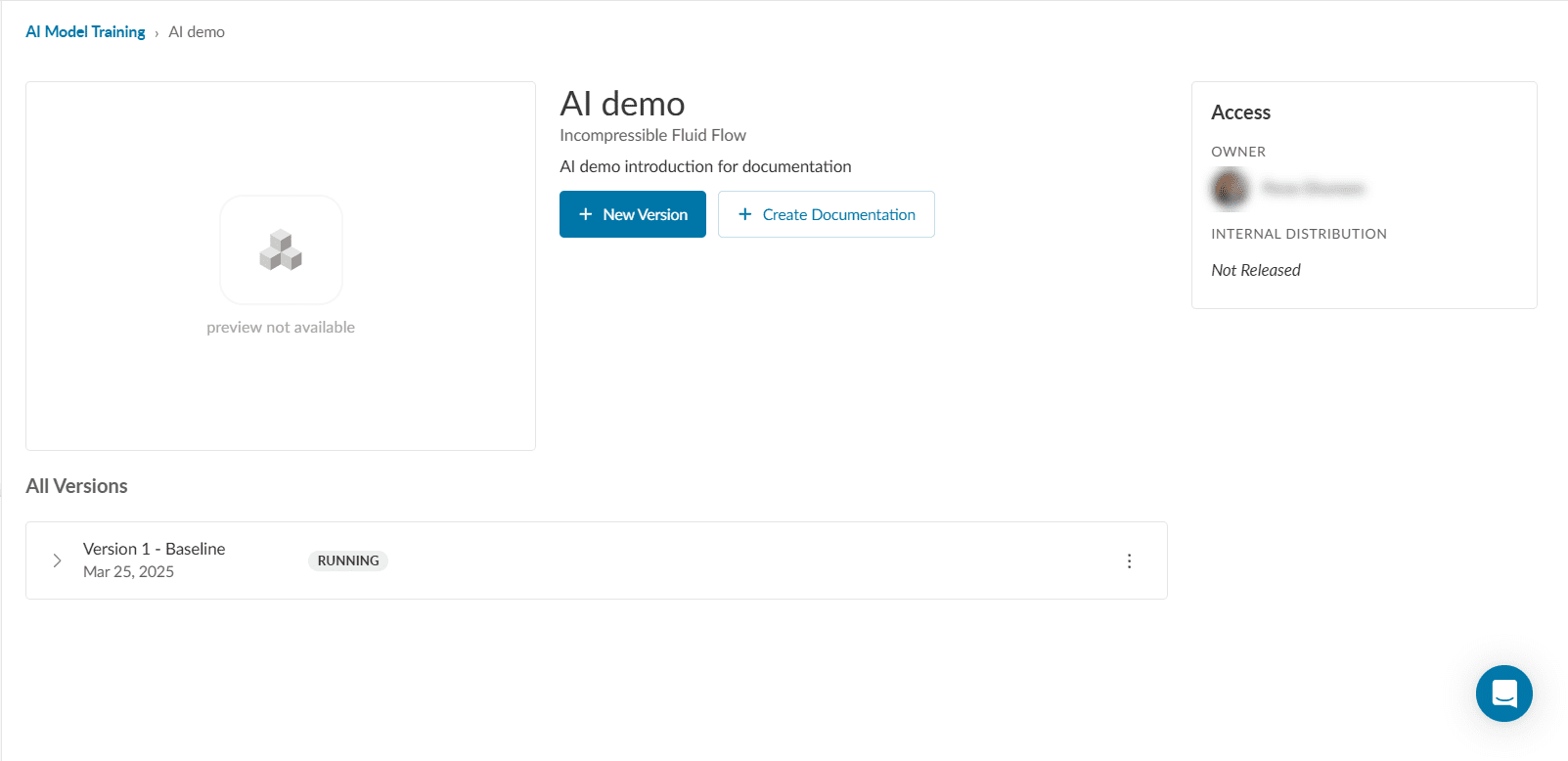The image size is (1568, 761).
Task: Select the Version 1 - Baseline title
Action: pyautogui.click(x=154, y=549)
